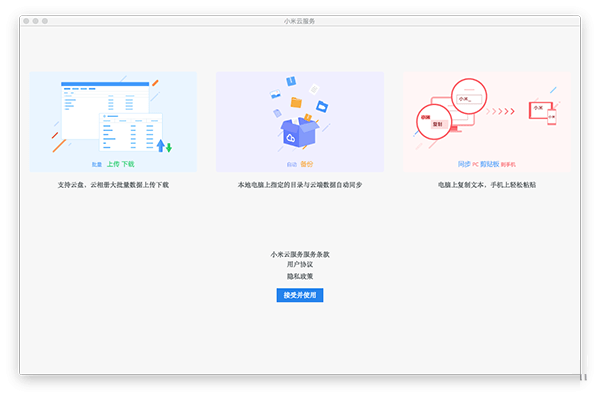Minimize the window using the middle title button
This screenshot has height=398, width=600.
(36, 21)
